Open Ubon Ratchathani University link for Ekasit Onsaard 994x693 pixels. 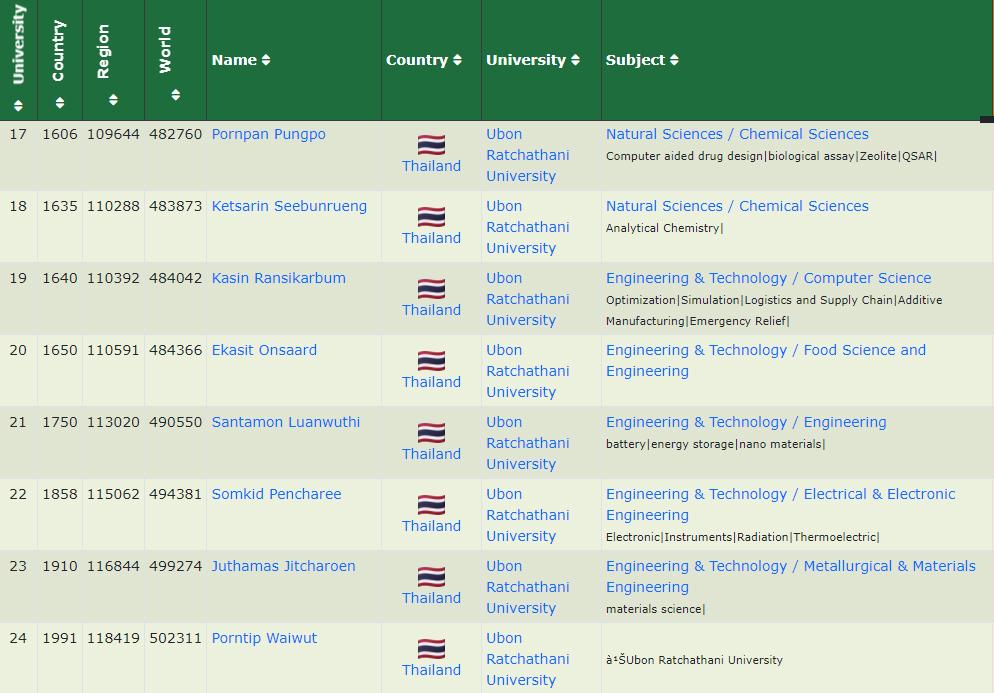tap(527, 371)
